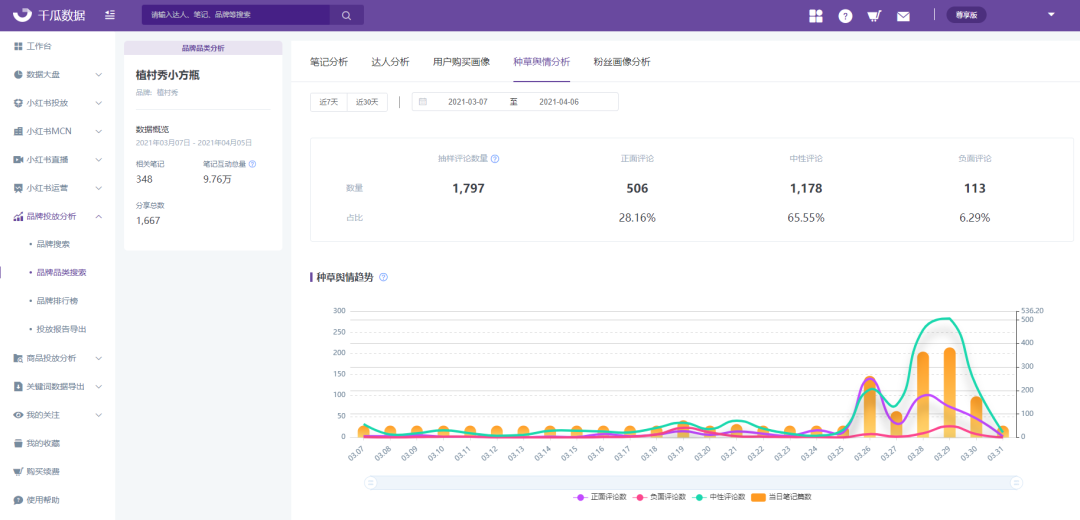
Task: Open the account dropdown arrow
Action: (1051, 14)
